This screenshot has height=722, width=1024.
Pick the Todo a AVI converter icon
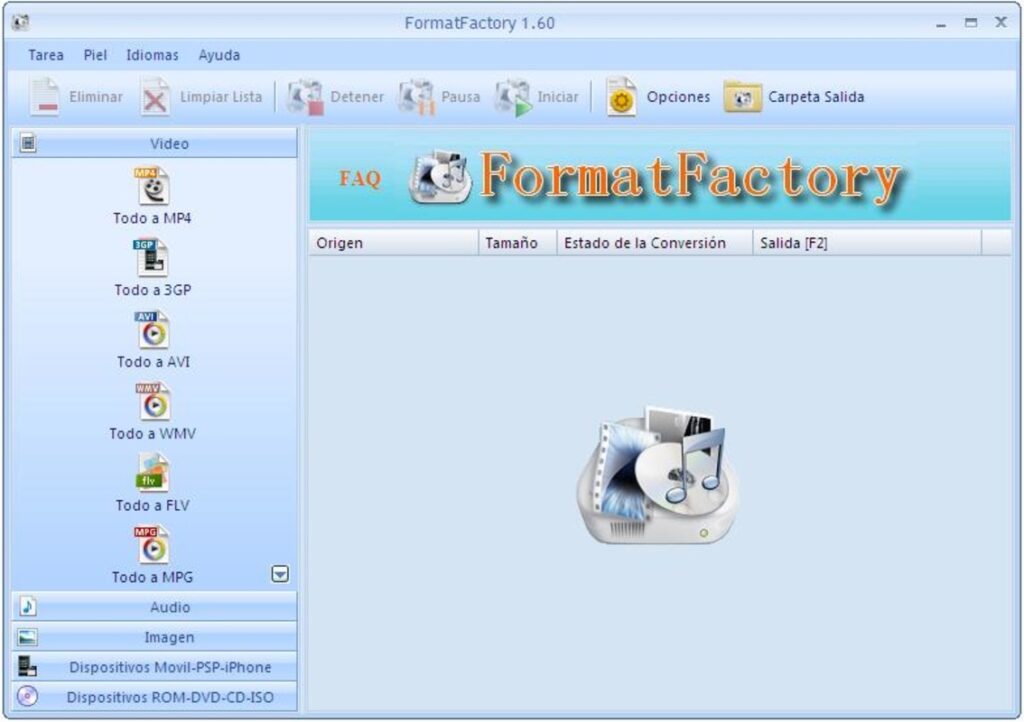(x=153, y=330)
